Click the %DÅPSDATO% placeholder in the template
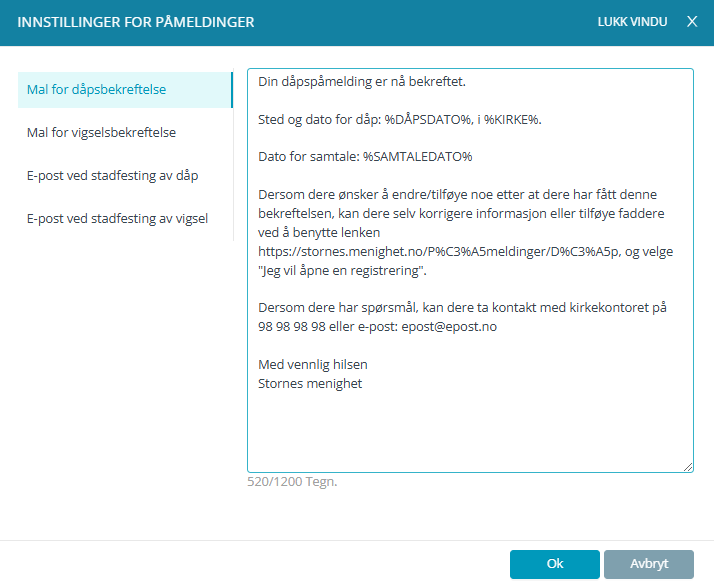This screenshot has height=586, width=714. (428, 119)
